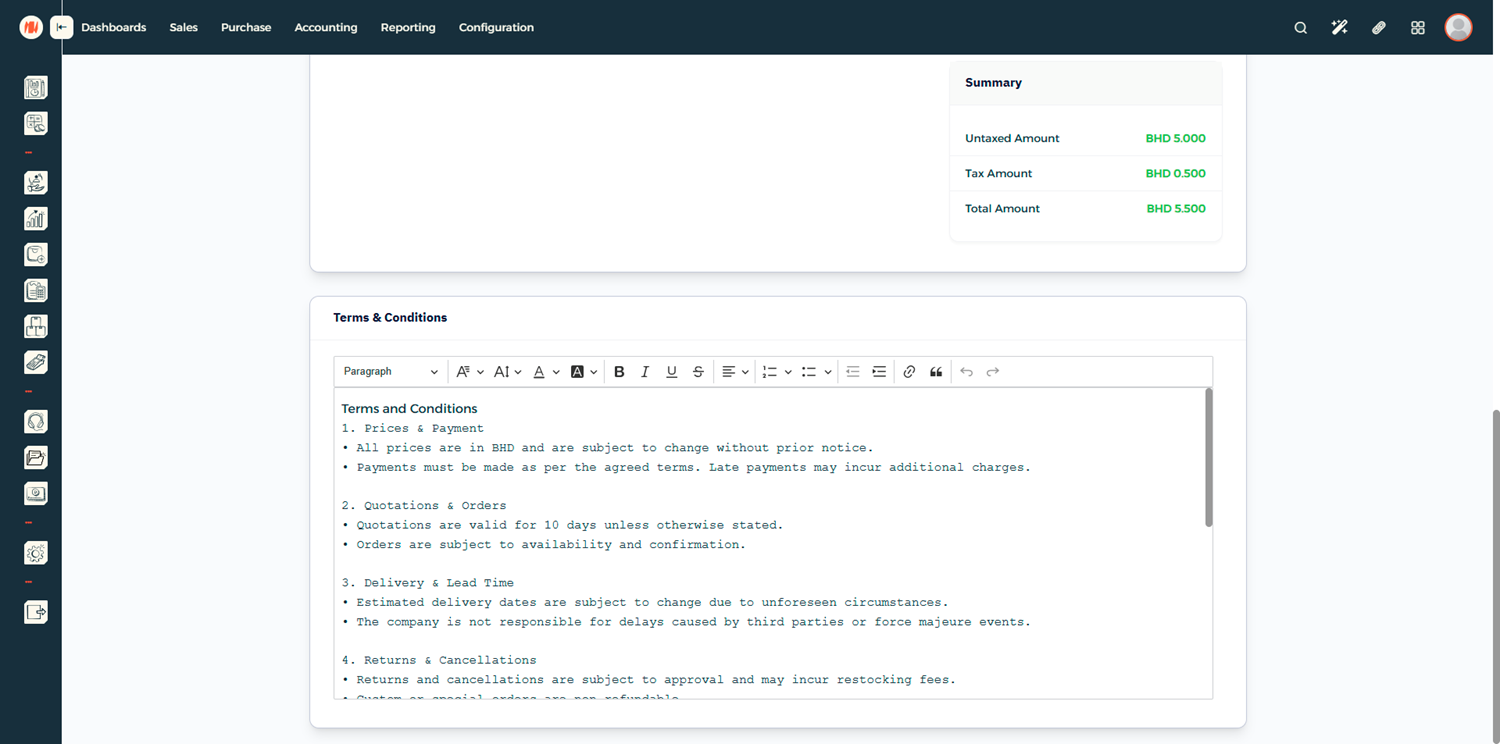Viewport: 1500px width, 744px height.
Task: Insert a link from the editor toolbar
Action: (909, 372)
